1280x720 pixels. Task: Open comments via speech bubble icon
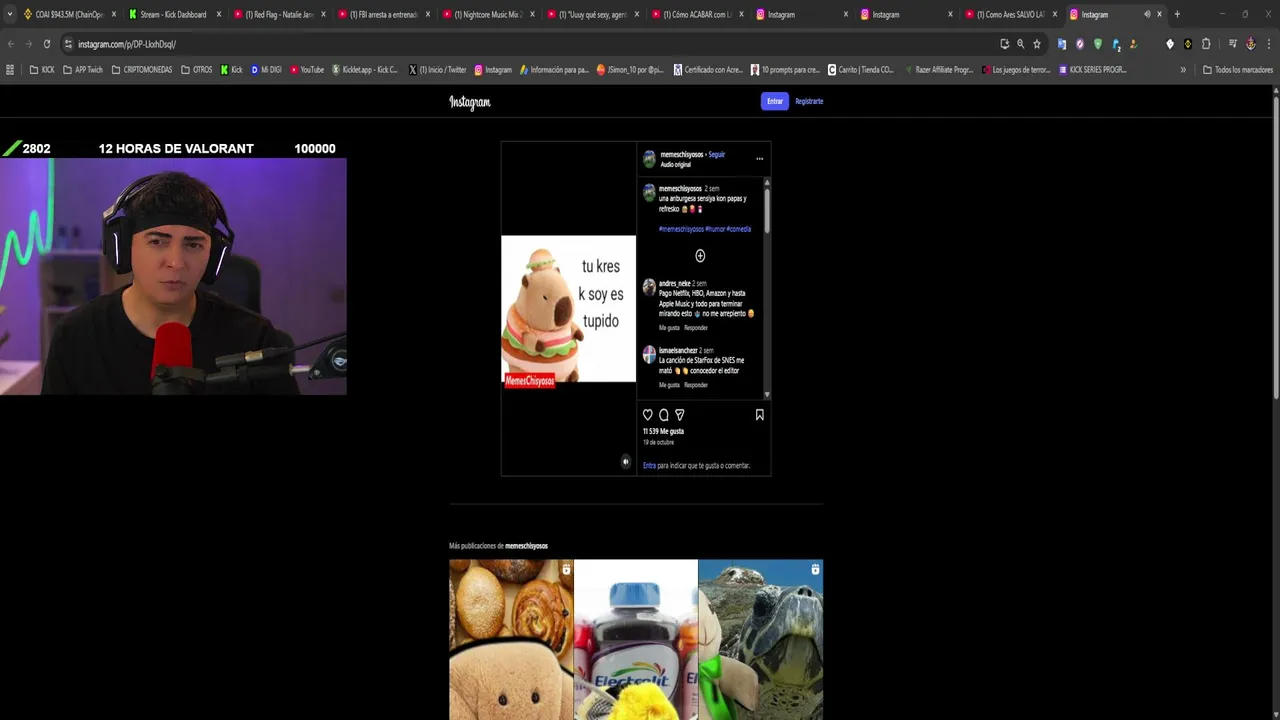663,415
